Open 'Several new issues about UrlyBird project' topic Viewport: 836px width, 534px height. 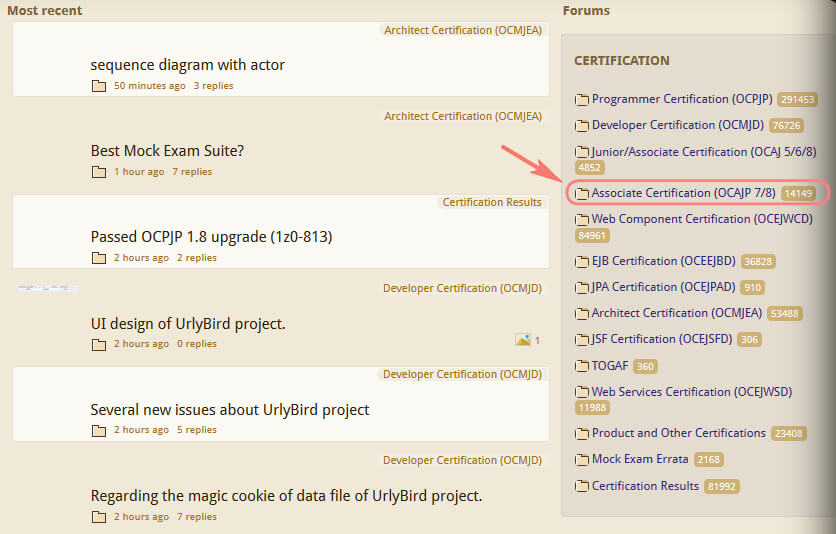230,410
